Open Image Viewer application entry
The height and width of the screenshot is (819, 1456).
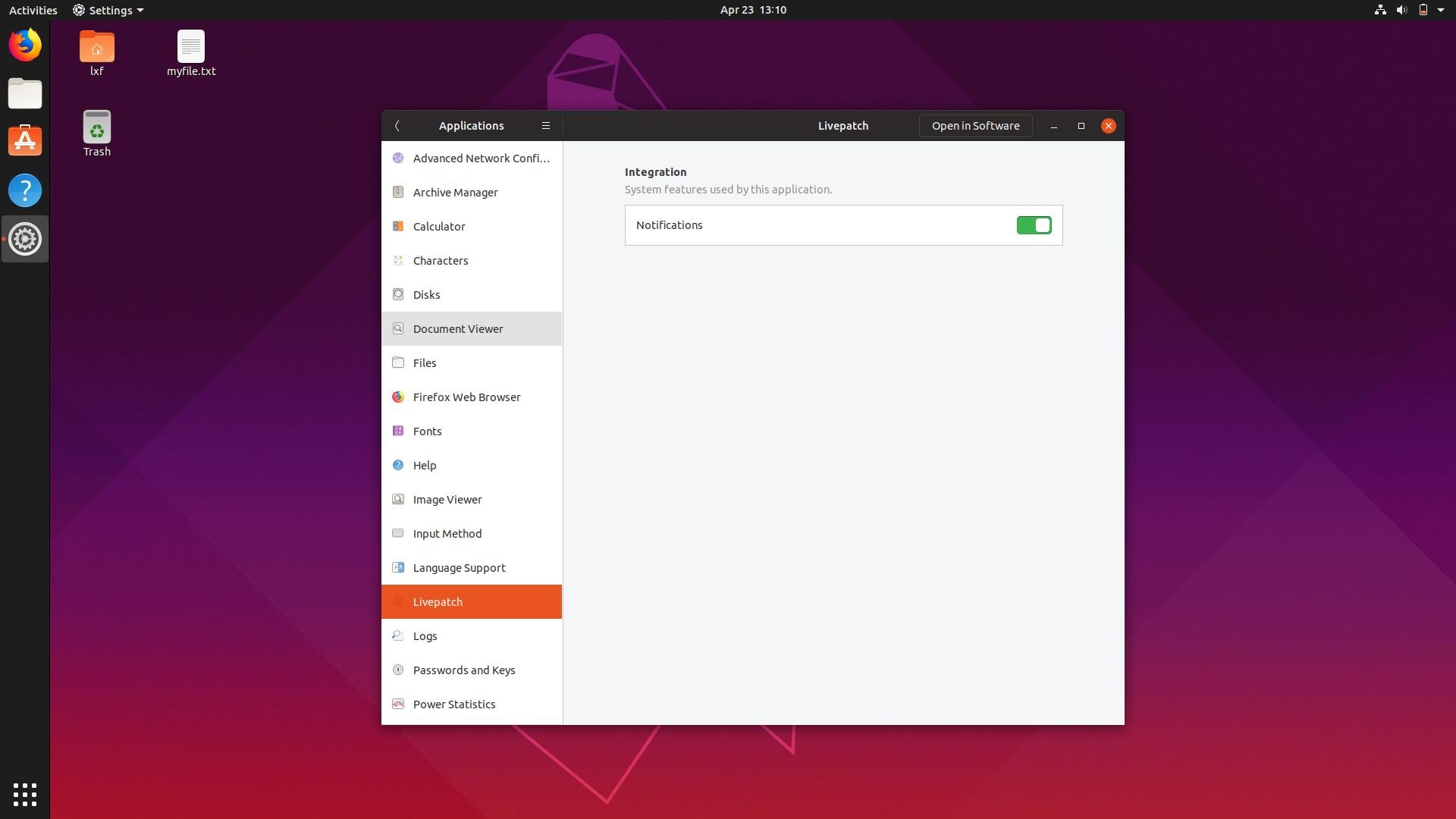[471, 499]
